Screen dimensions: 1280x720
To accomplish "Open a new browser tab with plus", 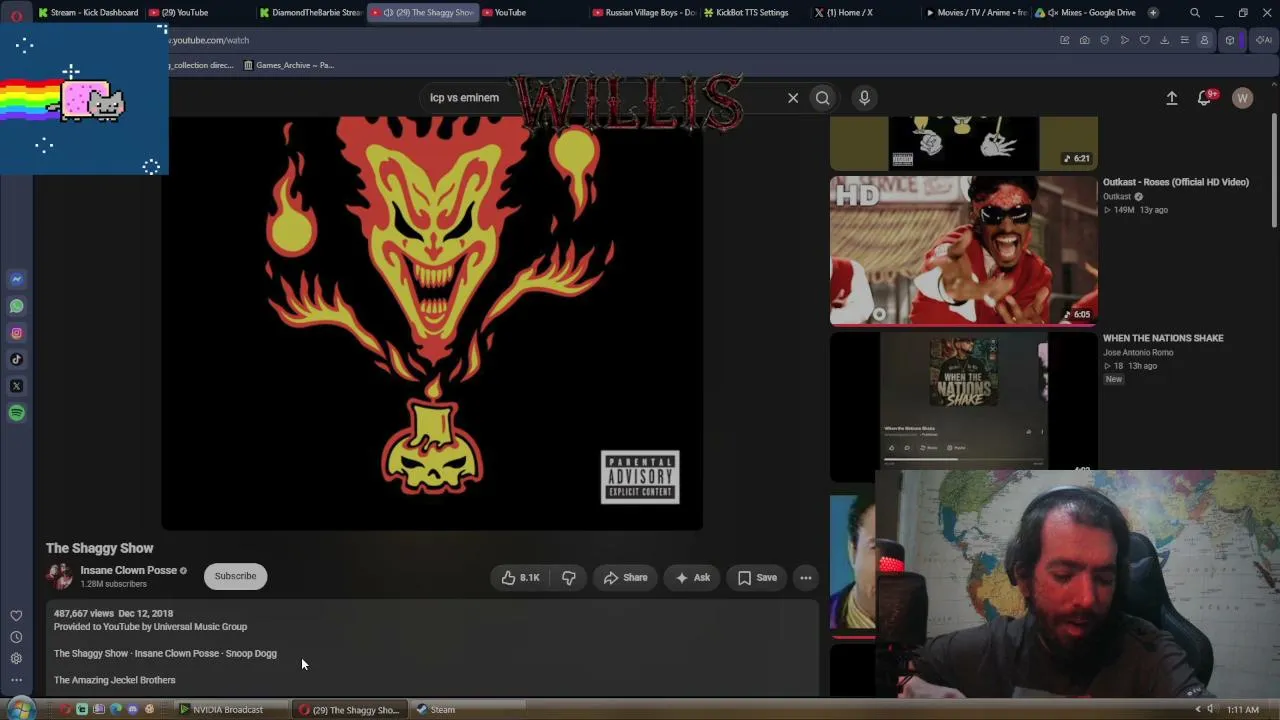I will point(1153,13).
